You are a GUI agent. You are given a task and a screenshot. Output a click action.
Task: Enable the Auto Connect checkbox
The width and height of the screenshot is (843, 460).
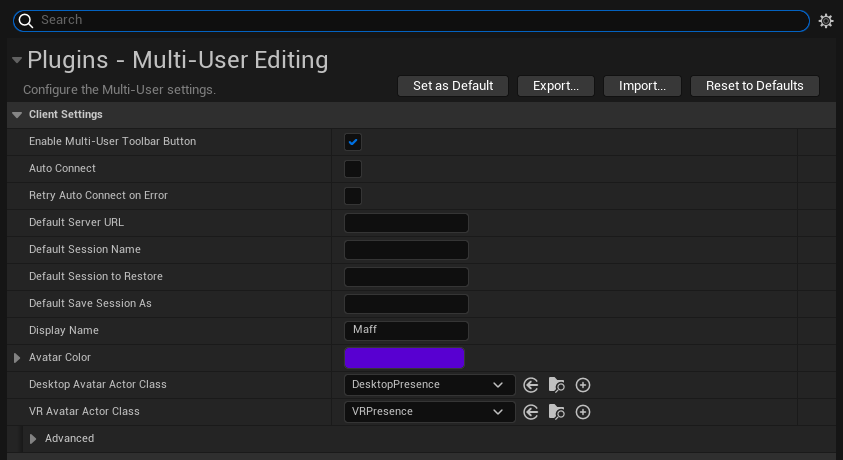pyautogui.click(x=353, y=169)
